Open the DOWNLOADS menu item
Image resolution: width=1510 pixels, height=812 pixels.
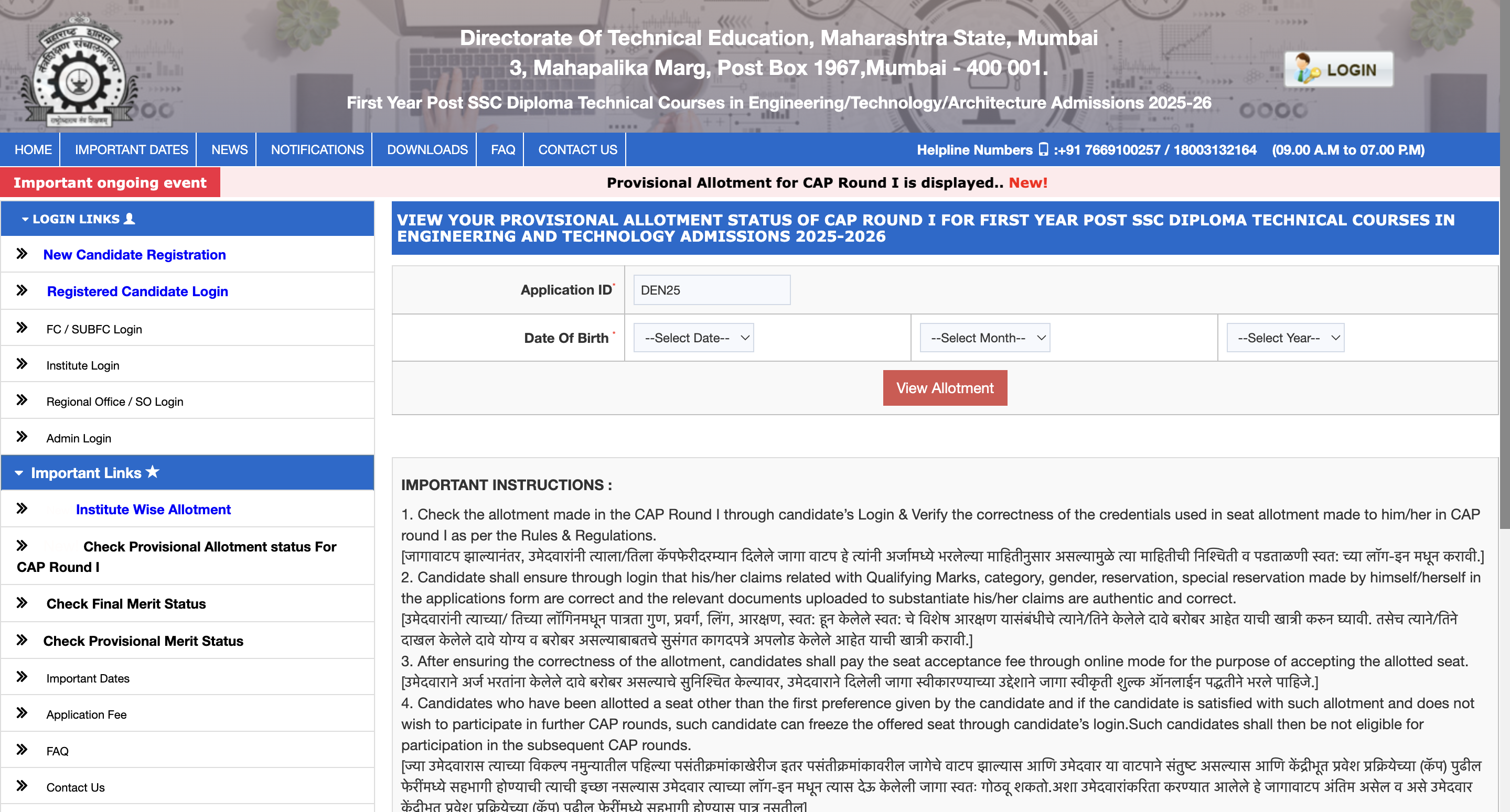[427, 149]
